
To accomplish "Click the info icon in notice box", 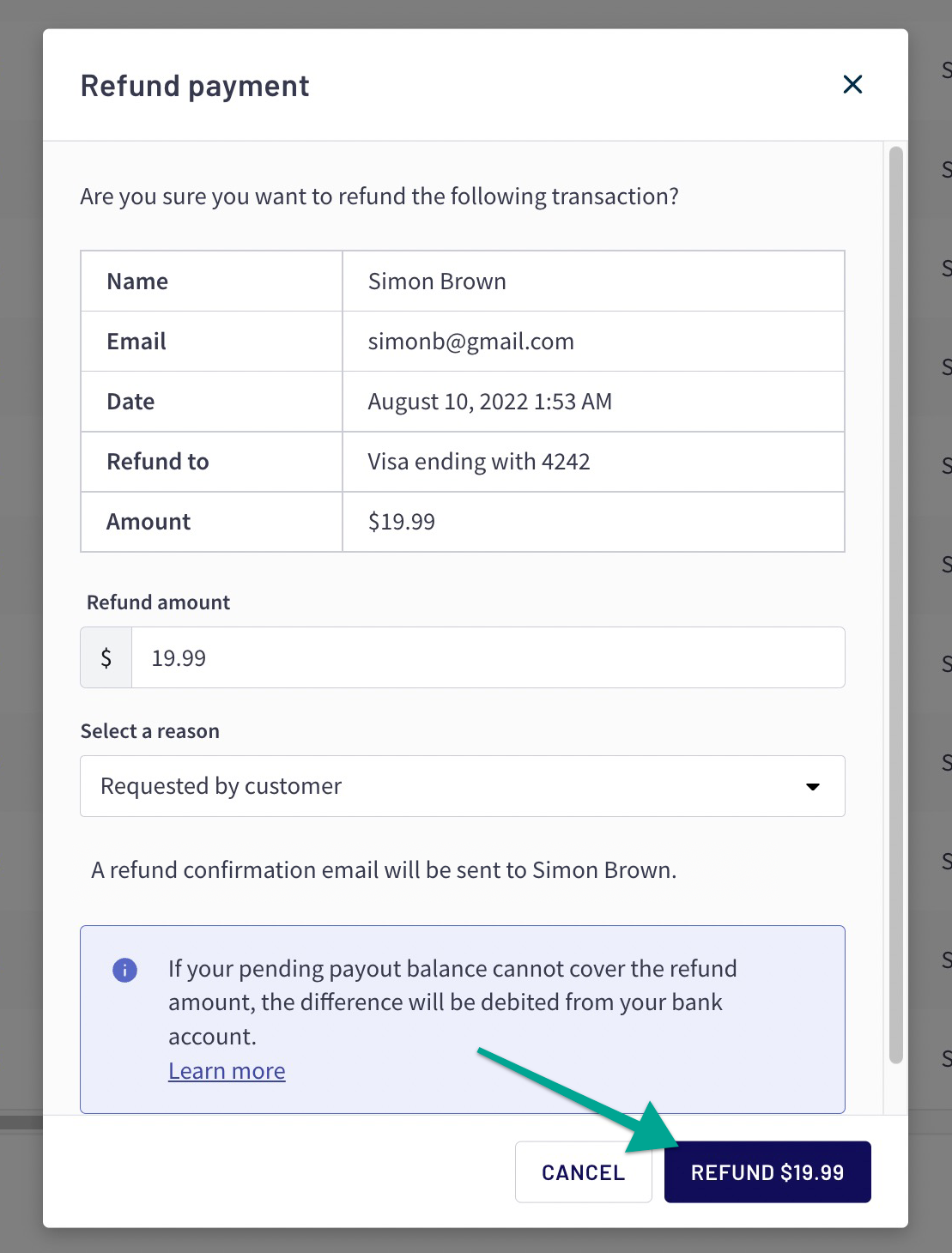I will click(x=124, y=970).
